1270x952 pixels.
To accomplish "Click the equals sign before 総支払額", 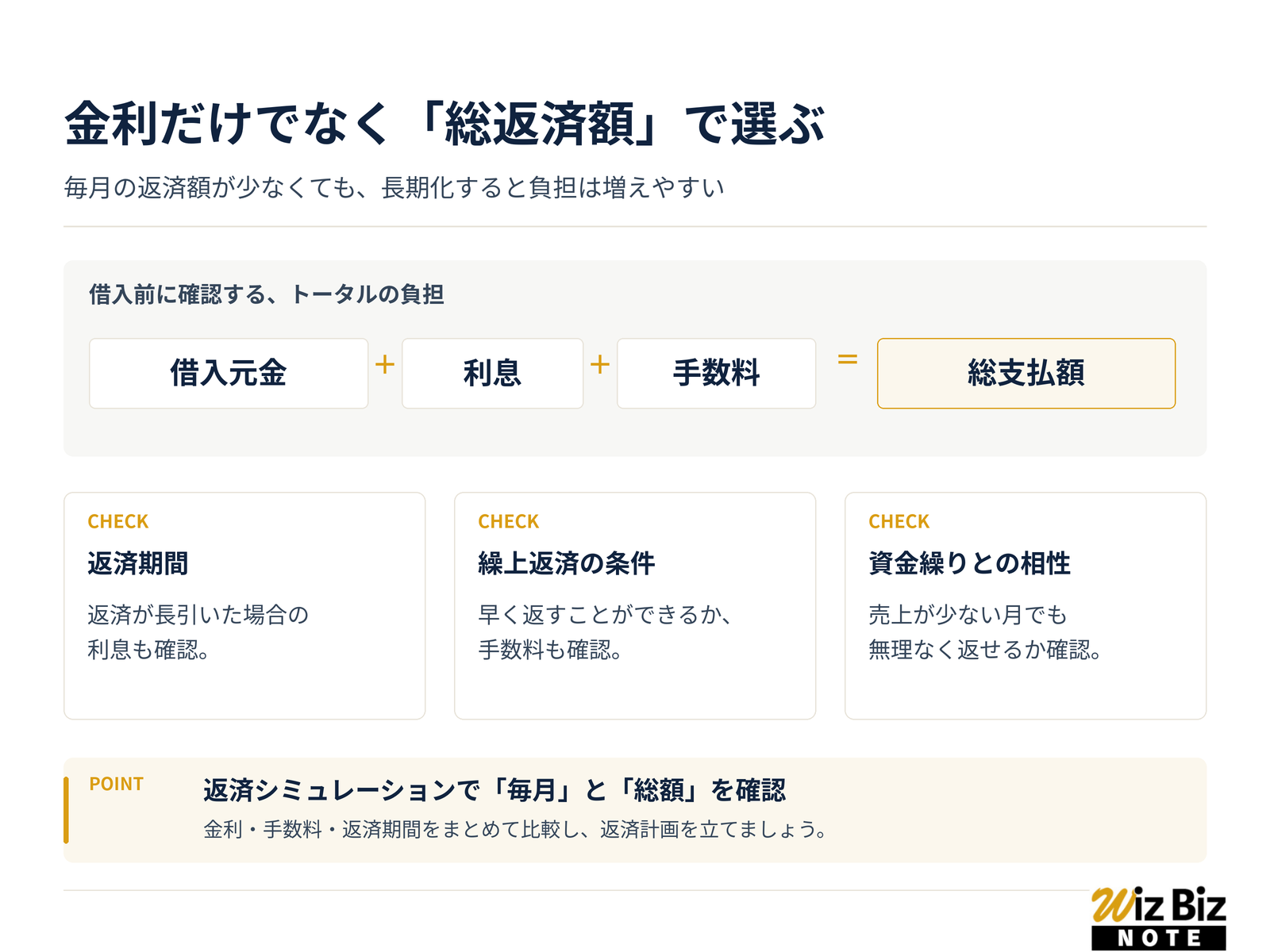I will click(x=848, y=359).
